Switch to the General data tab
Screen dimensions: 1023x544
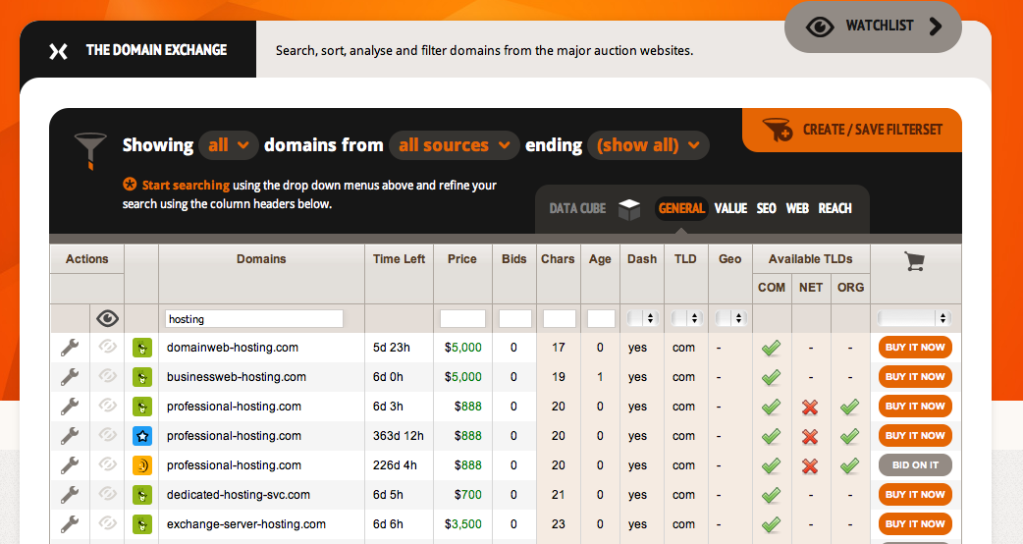point(681,209)
